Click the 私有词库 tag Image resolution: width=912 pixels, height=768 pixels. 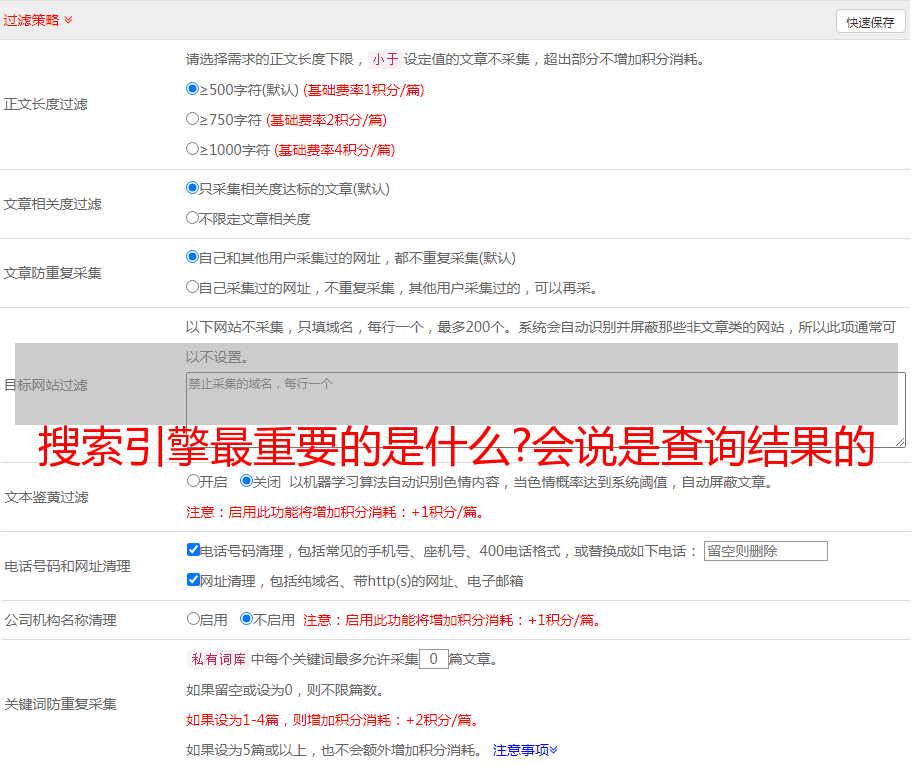pos(219,659)
